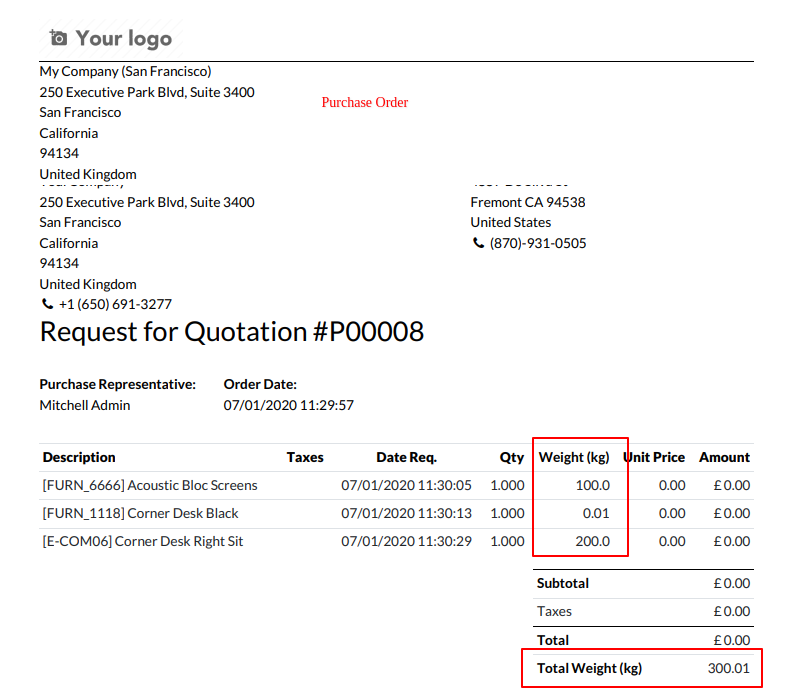Click the Request for Quotation #P00008 heading
Screen dimensions: 793x700
232,332
